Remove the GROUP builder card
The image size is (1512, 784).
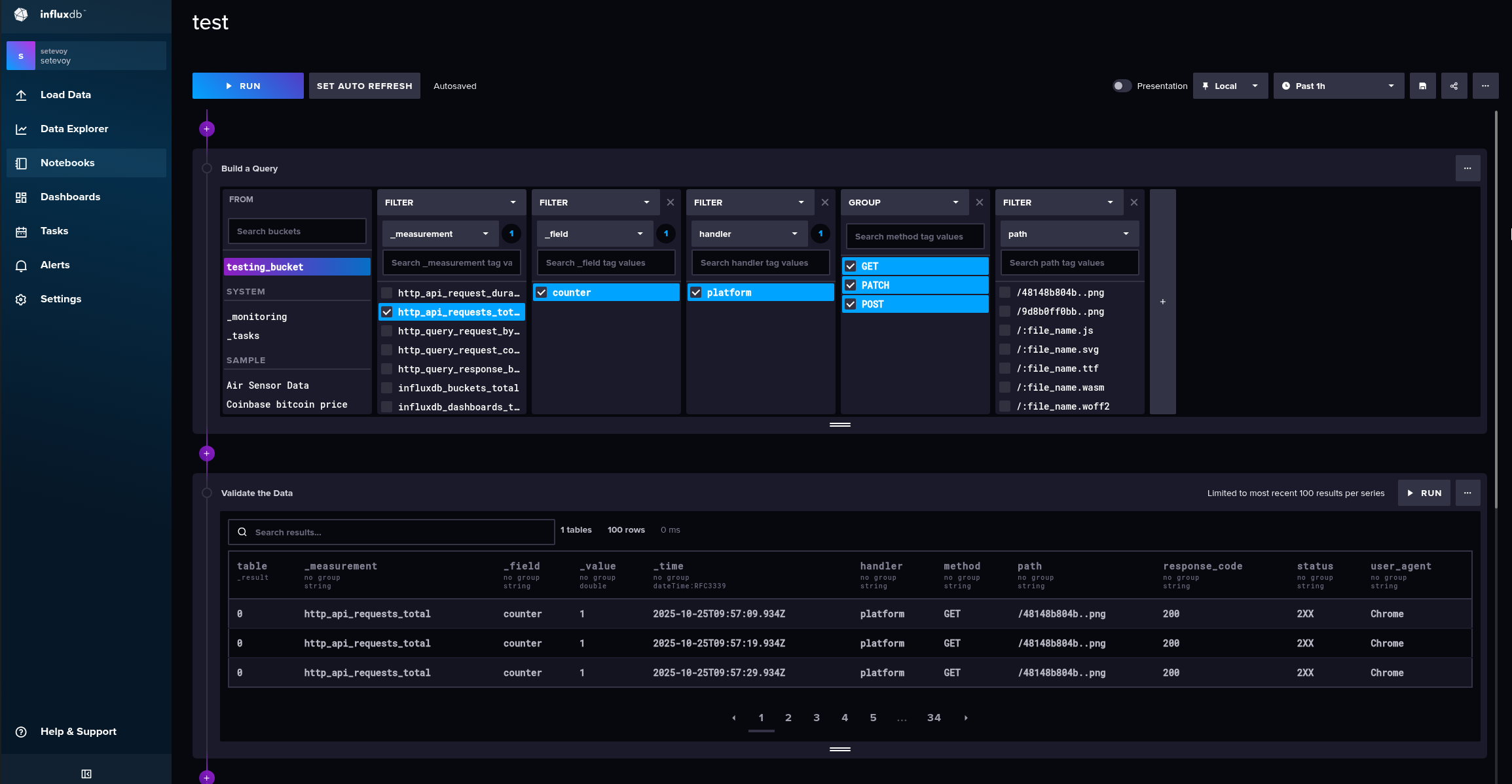tap(979, 202)
